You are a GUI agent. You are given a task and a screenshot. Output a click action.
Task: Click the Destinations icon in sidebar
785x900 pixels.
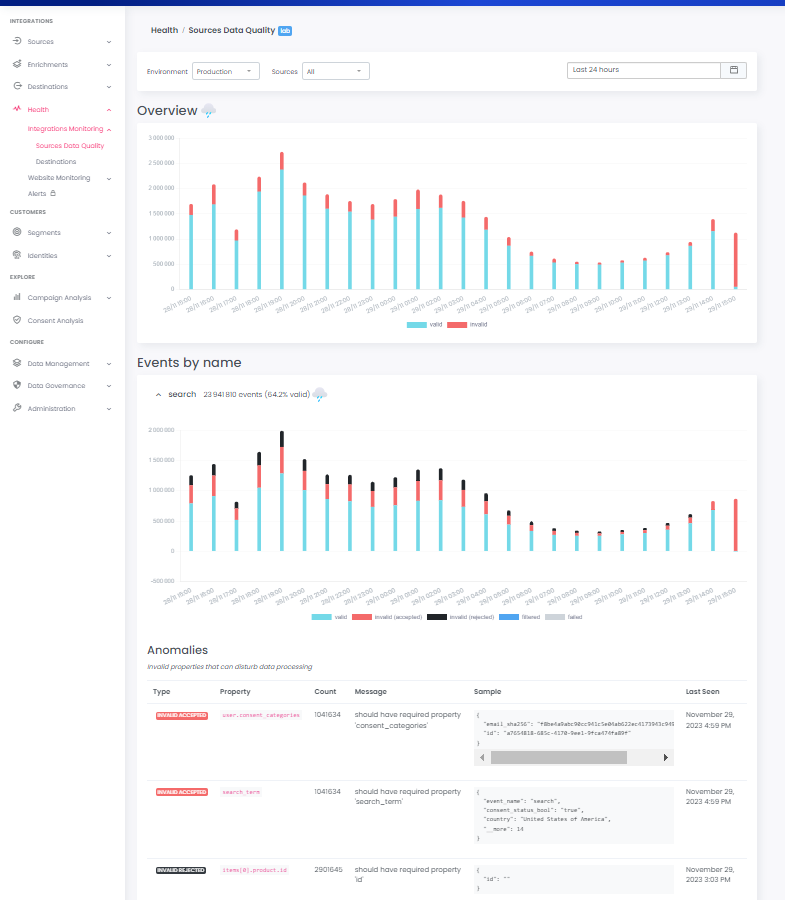point(17,87)
